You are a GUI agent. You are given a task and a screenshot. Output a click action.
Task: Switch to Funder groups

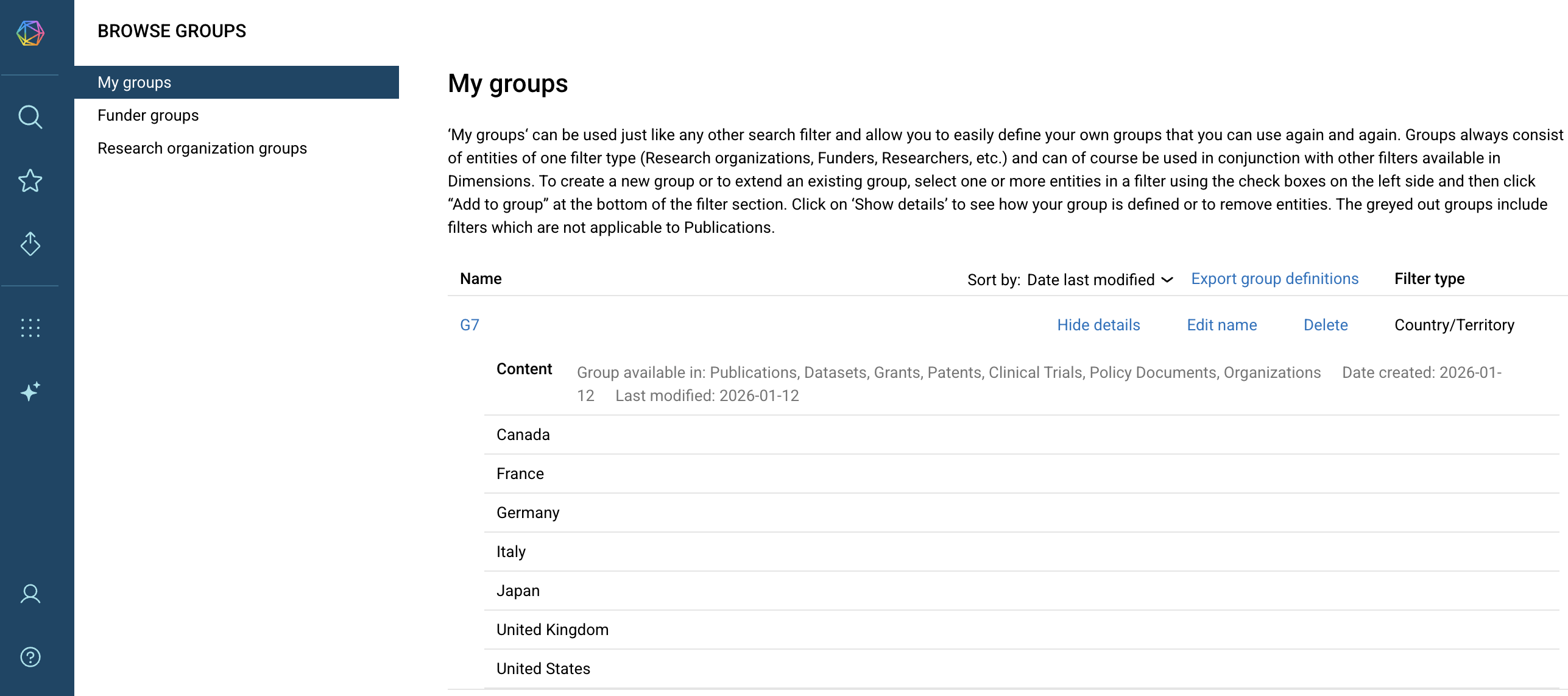click(148, 115)
